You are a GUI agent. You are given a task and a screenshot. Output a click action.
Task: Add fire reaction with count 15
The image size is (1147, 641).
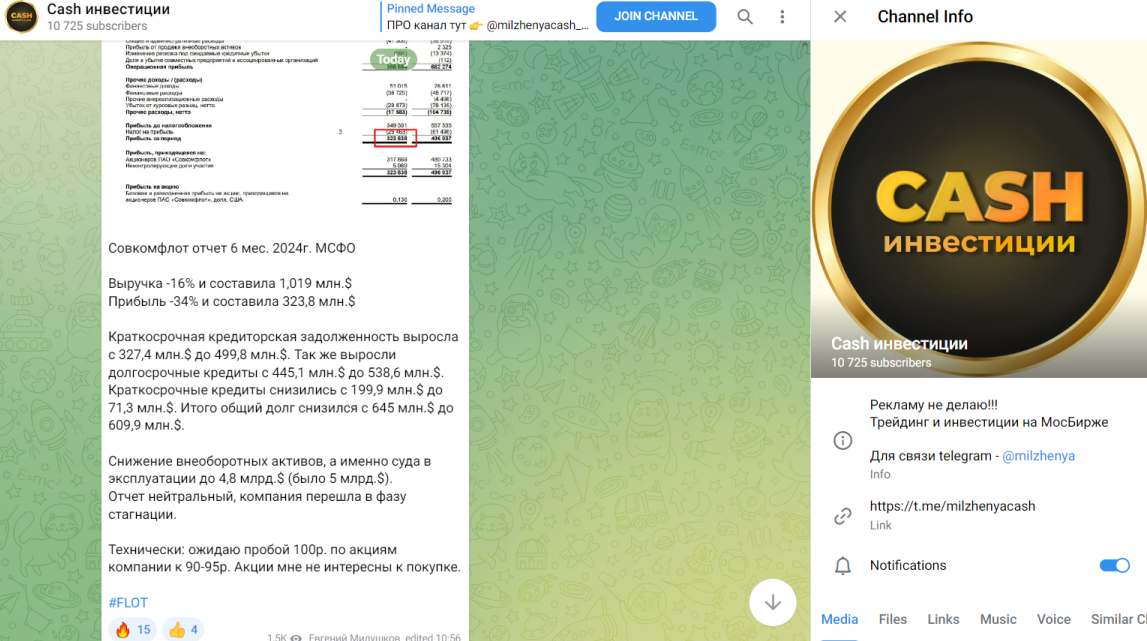pyautogui.click(x=132, y=629)
